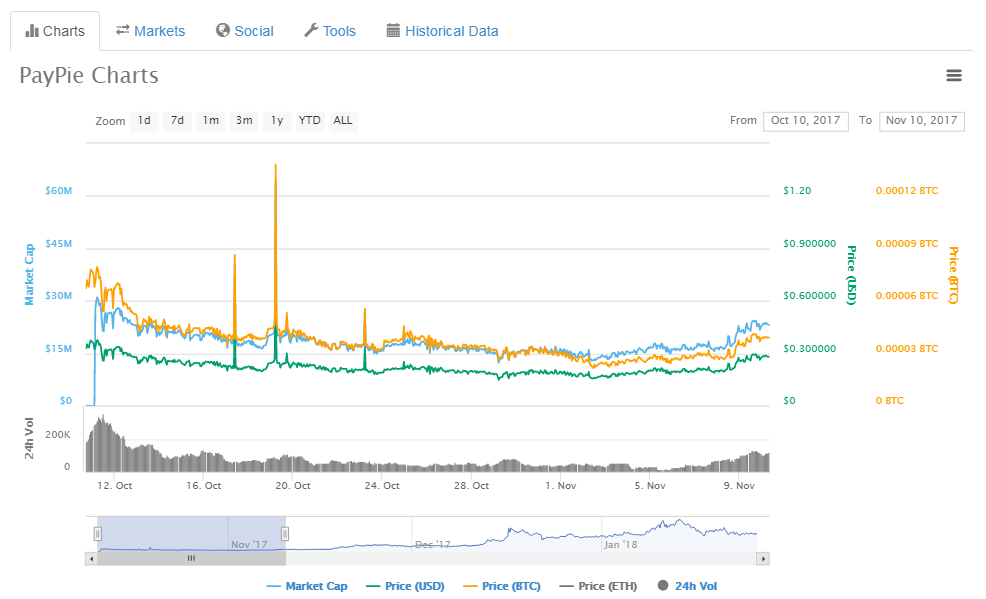986x599 pixels.
Task: Toggle the 24h Vol legend entry
Action: click(x=687, y=586)
